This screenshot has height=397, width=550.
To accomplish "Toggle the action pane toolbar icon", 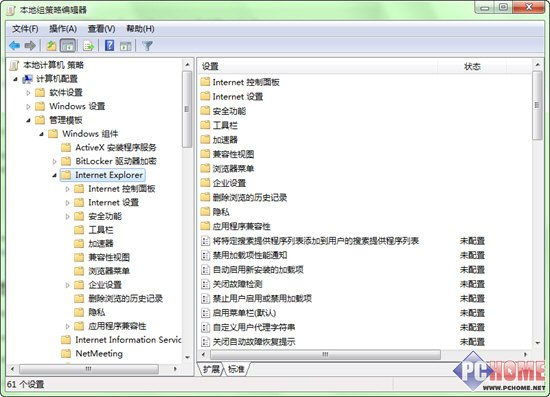I will 125,46.
